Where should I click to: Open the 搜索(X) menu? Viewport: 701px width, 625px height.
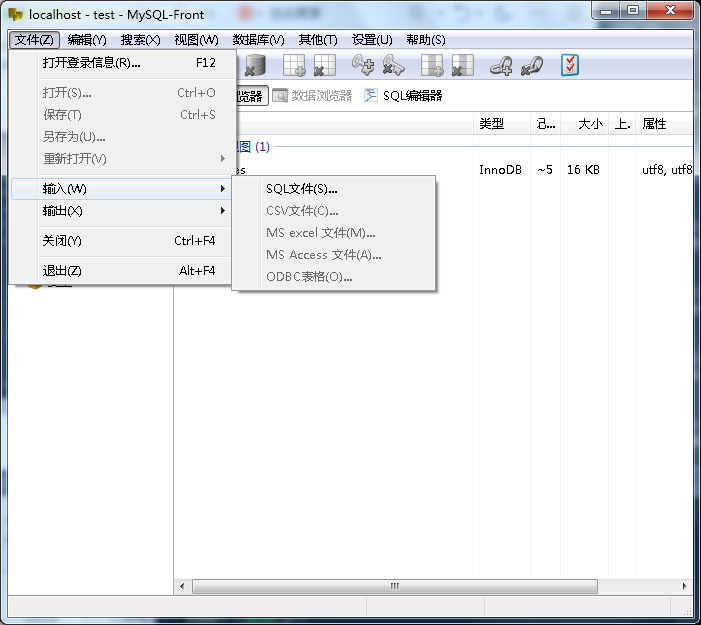140,40
